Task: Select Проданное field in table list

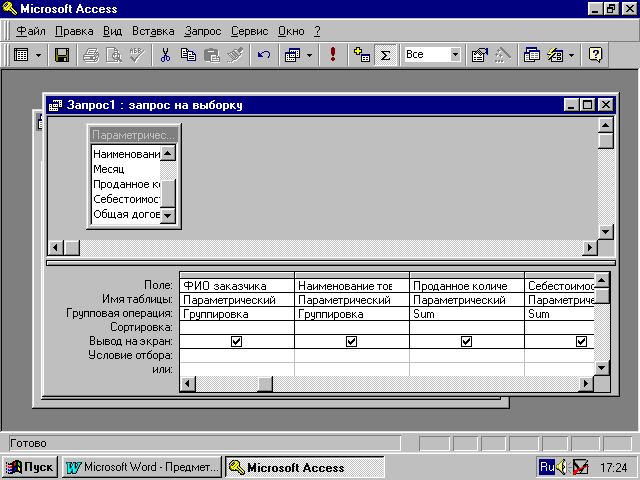Action: (127, 184)
